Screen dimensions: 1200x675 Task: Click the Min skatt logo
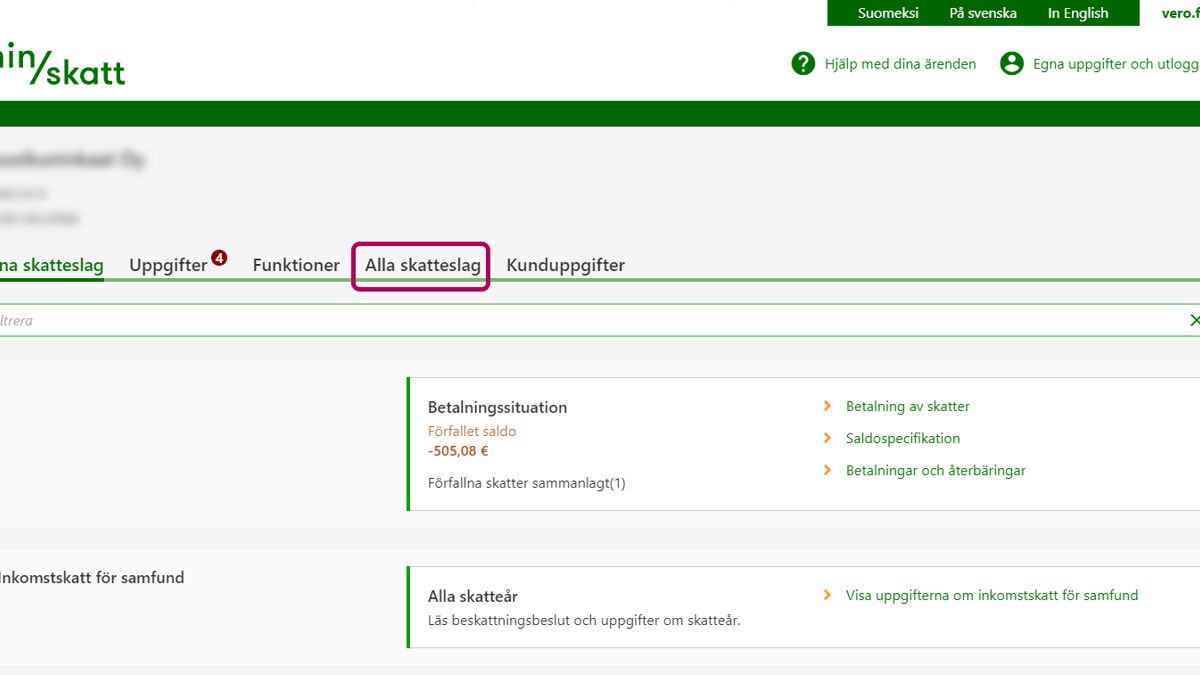[62, 65]
